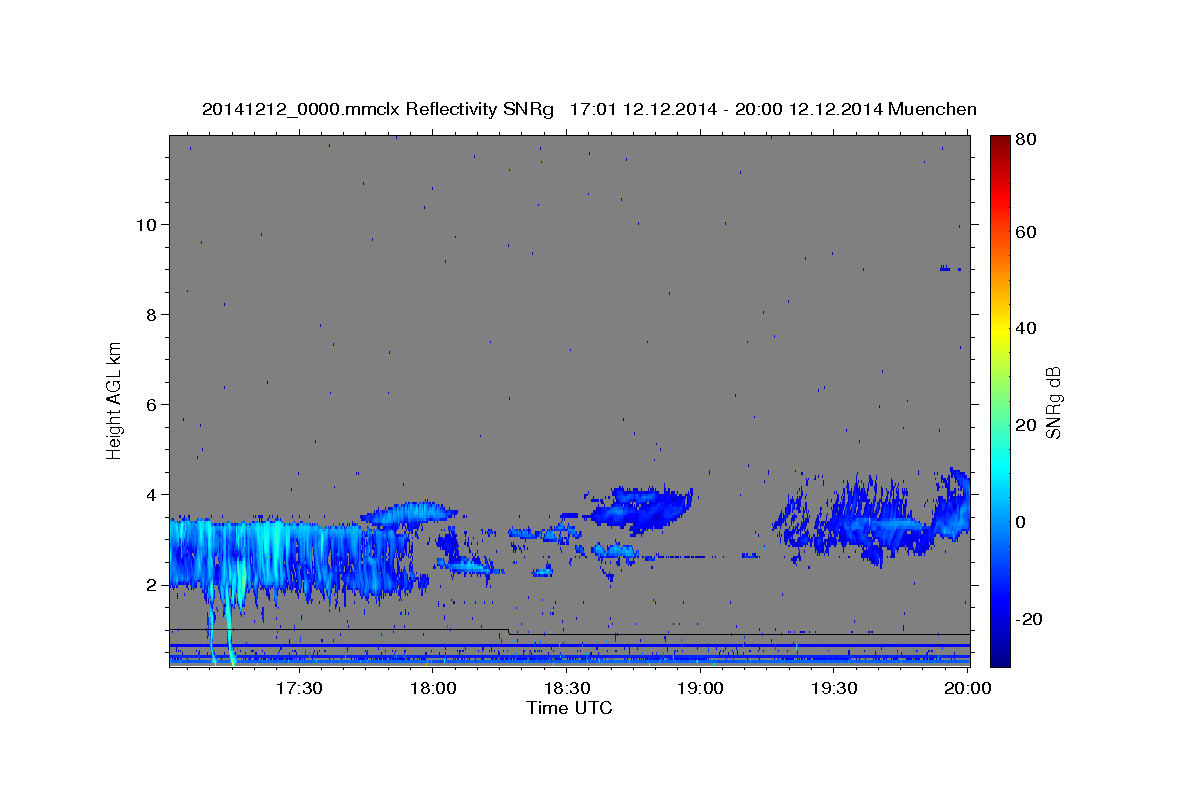Click the dark red top of the colorbar

point(1000,142)
